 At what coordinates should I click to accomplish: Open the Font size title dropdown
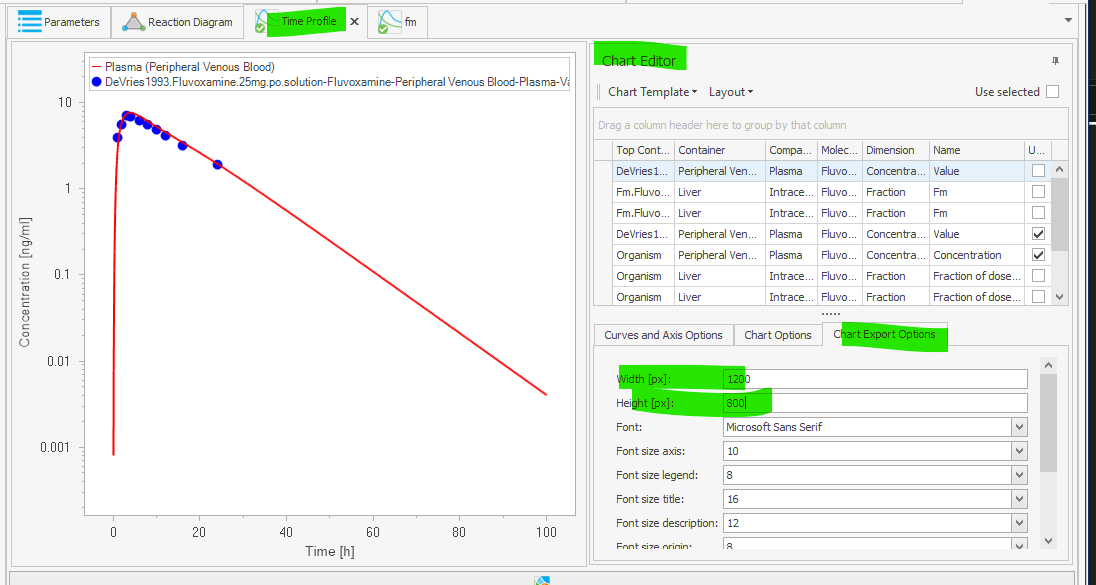tap(1018, 499)
